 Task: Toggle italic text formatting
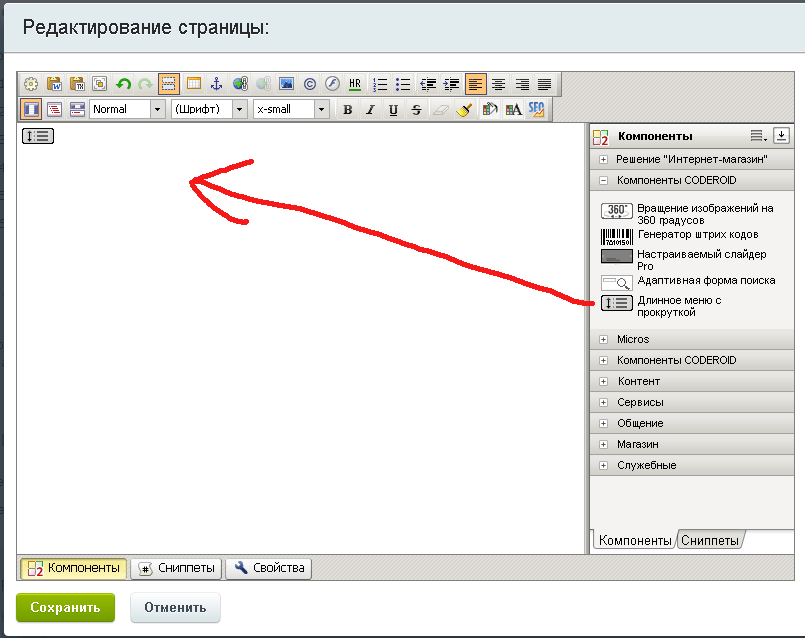pyautogui.click(x=370, y=110)
